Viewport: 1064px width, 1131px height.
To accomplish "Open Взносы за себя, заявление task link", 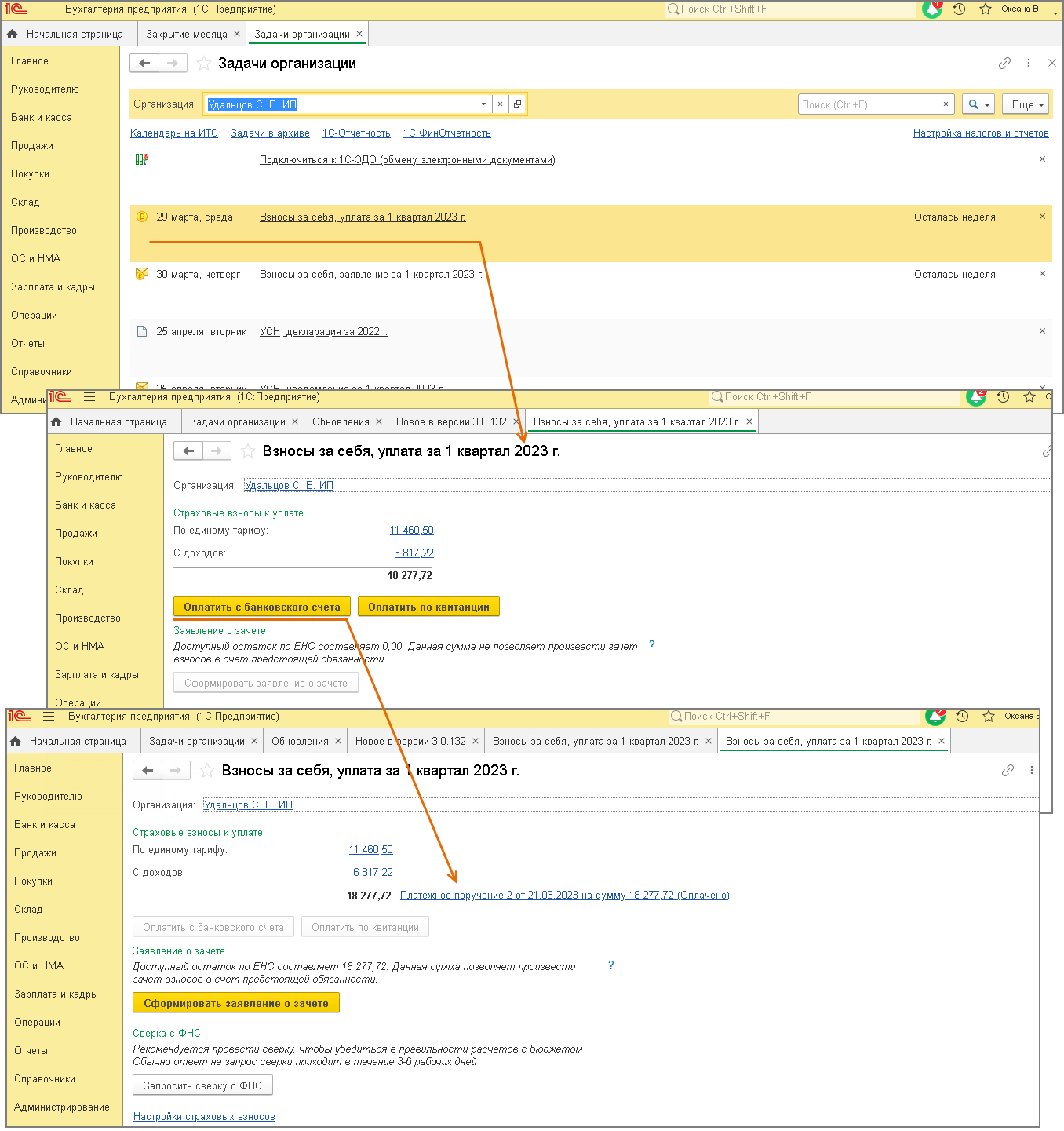I will click(x=371, y=274).
